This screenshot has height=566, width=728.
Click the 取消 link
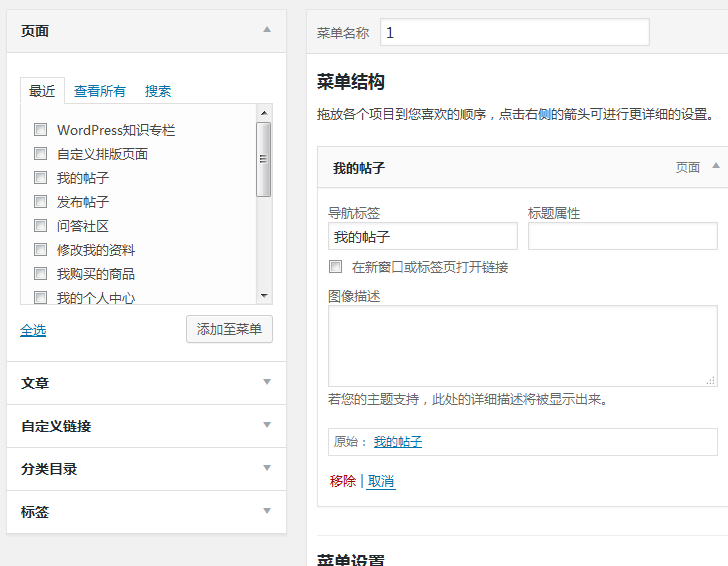pos(381,481)
